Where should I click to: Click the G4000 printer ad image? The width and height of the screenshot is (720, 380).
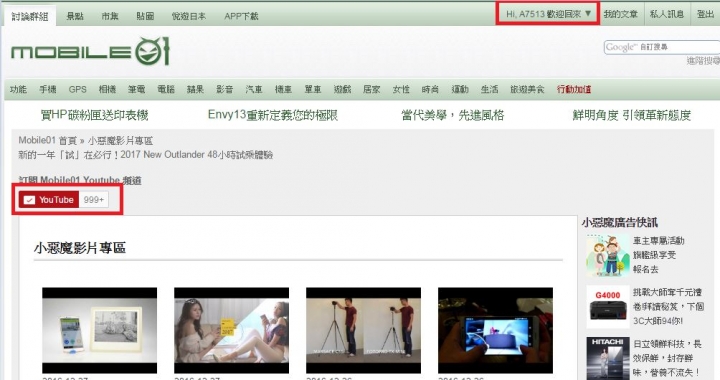[x=608, y=307]
